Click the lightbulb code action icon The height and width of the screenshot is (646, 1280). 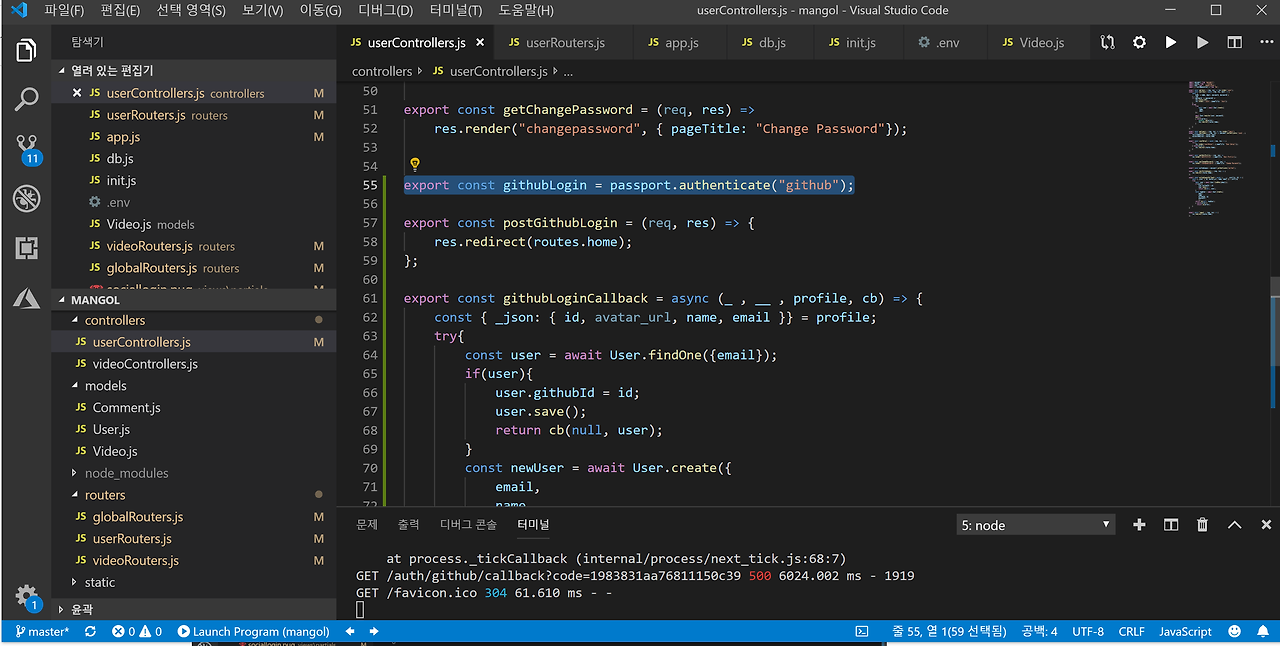[414, 165]
